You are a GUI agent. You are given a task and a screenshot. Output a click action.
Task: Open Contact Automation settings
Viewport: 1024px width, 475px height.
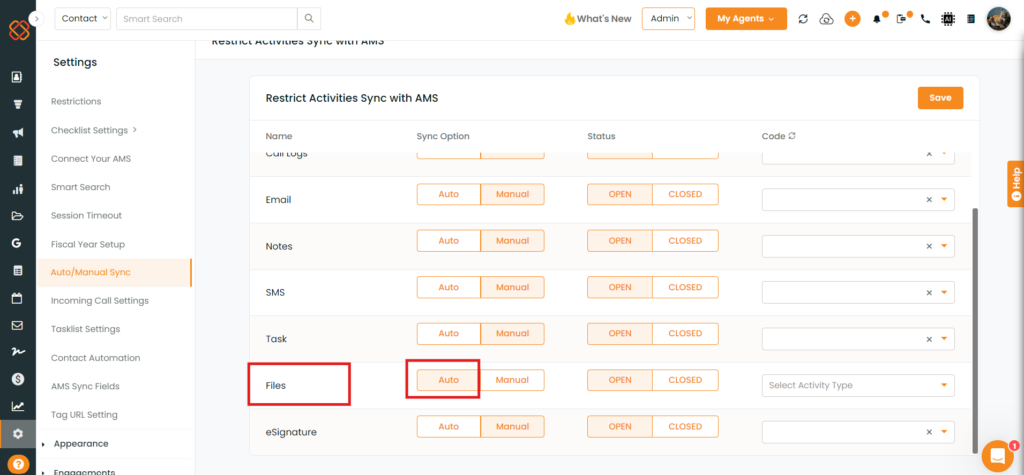[95, 358]
